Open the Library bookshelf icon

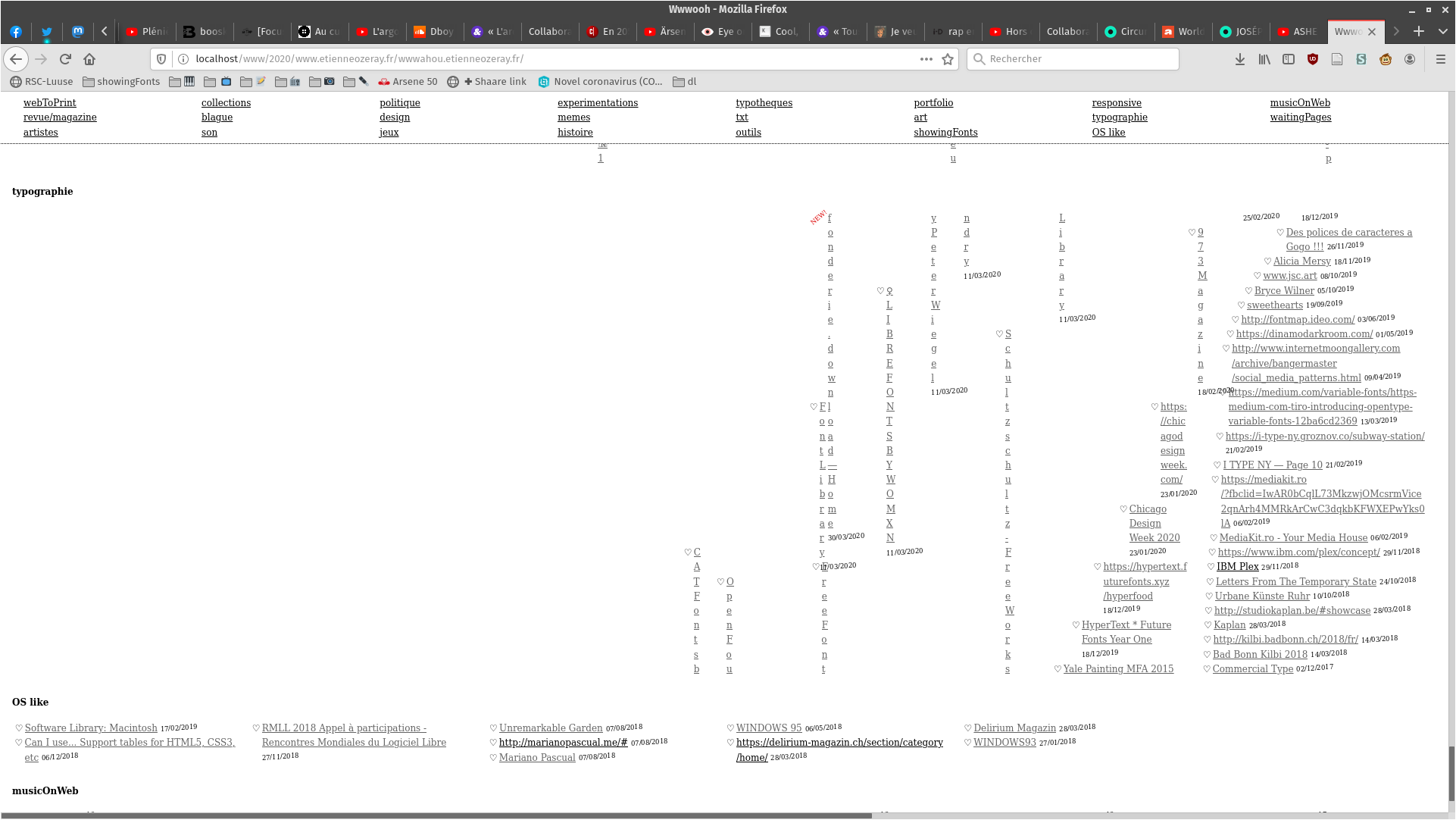pyautogui.click(x=1264, y=59)
